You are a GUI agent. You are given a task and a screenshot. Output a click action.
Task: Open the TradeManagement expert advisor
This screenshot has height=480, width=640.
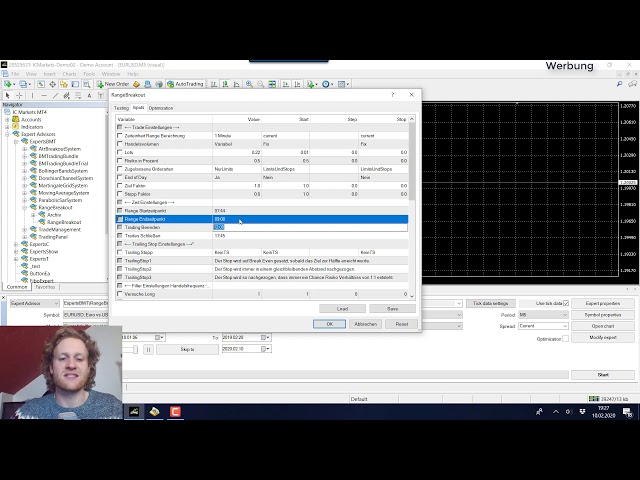click(59, 229)
